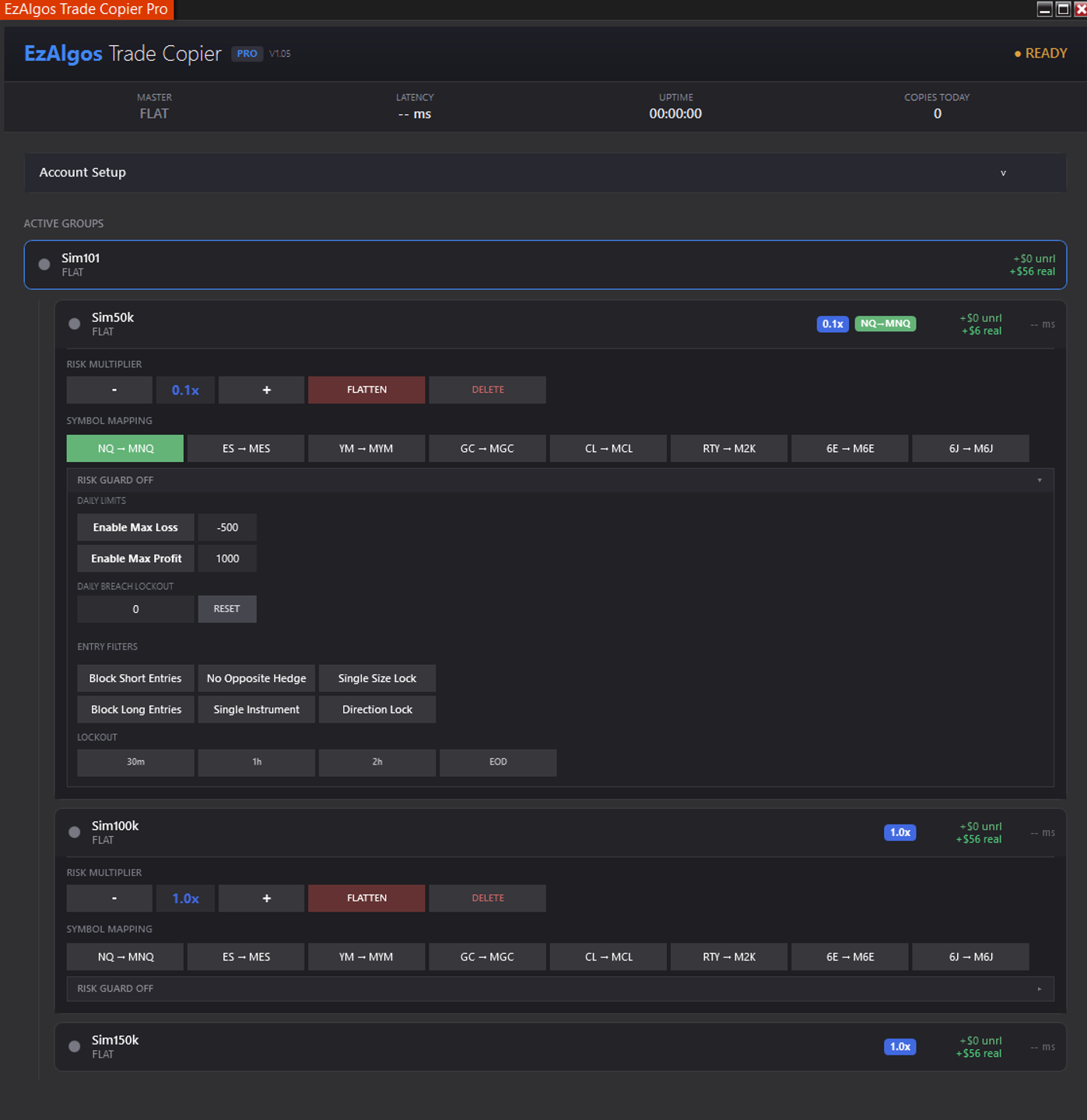Toggle Block Short Entries filter
1087x1120 pixels.
point(135,678)
